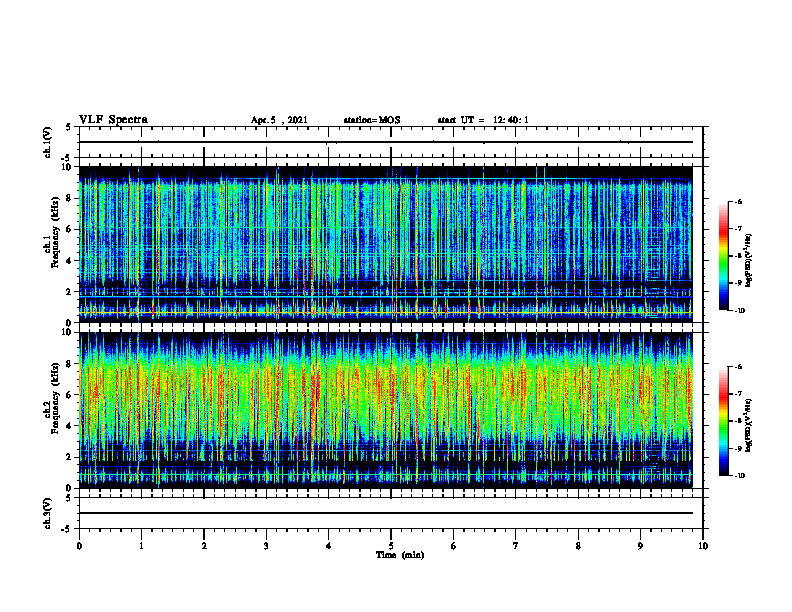Click the "-6" tick on ch.1 color bar

[x=737, y=201]
